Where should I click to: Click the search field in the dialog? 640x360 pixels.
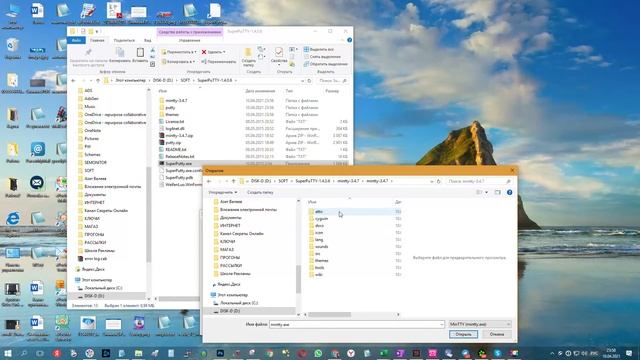coord(478,181)
